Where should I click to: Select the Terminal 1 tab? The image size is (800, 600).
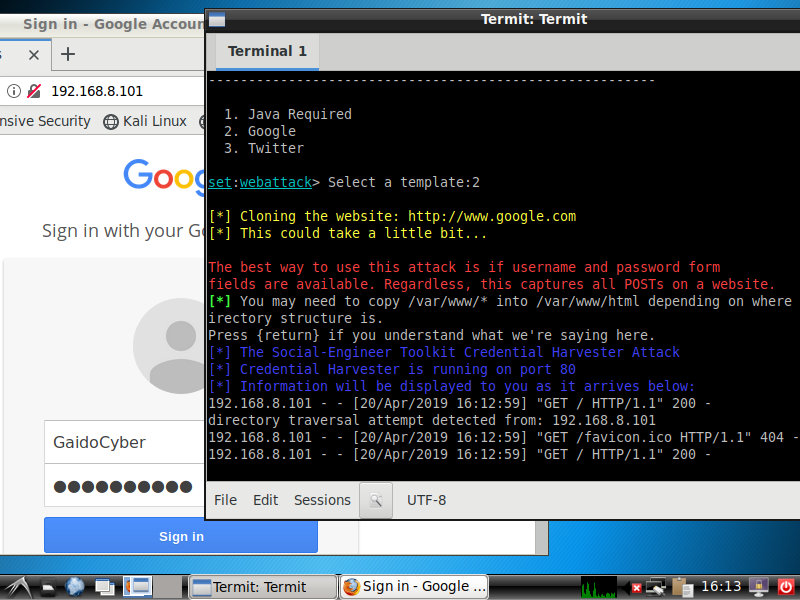coord(267,51)
